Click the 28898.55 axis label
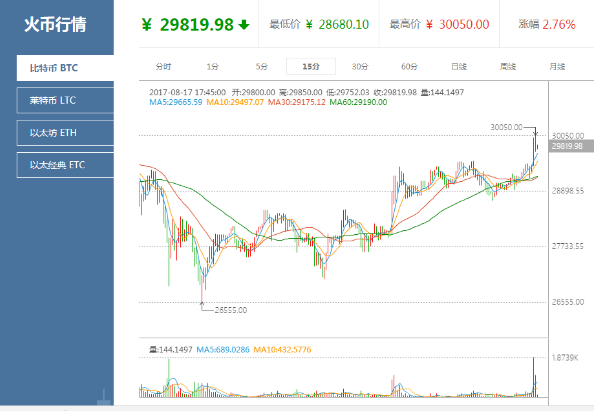 pyautogui.click(x=568, y=191)
